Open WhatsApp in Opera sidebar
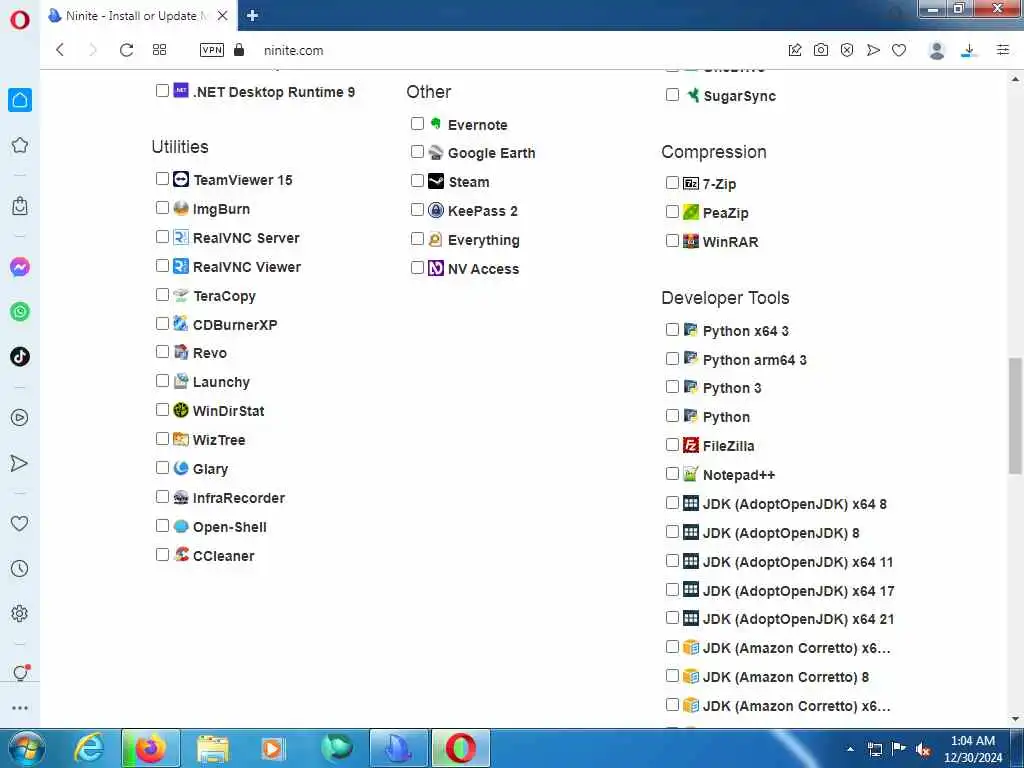The image size is (1024, 768). point(20,312)
